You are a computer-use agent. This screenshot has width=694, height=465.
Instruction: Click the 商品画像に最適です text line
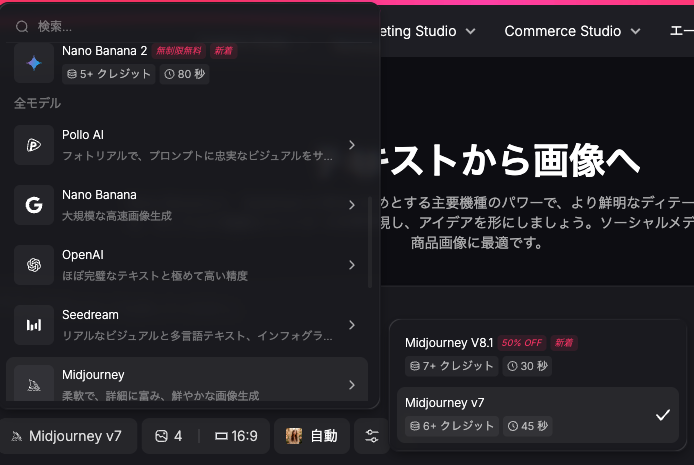tap(476, 242)
